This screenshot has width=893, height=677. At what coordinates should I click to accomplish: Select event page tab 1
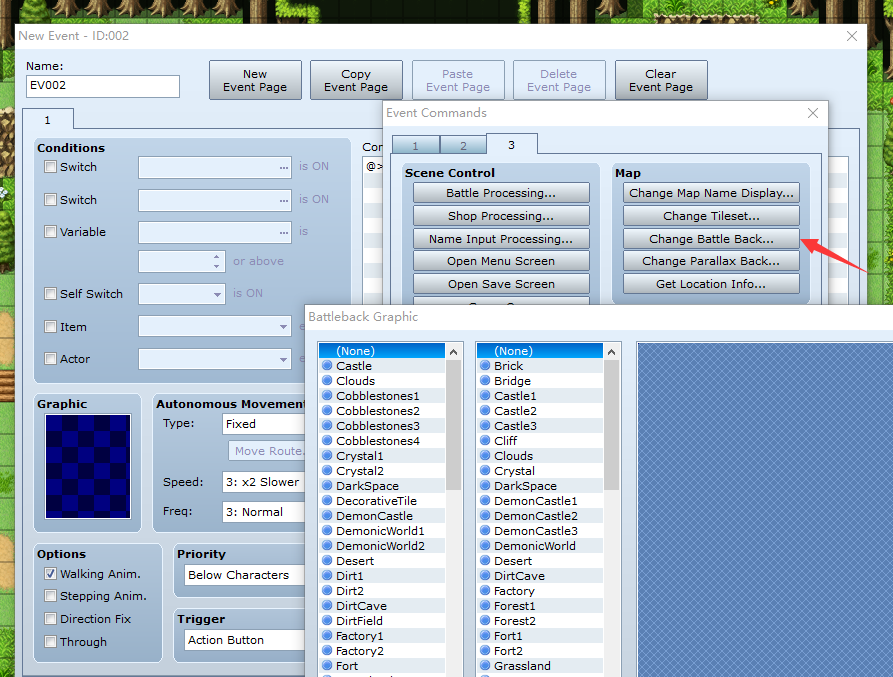[48, 120]
